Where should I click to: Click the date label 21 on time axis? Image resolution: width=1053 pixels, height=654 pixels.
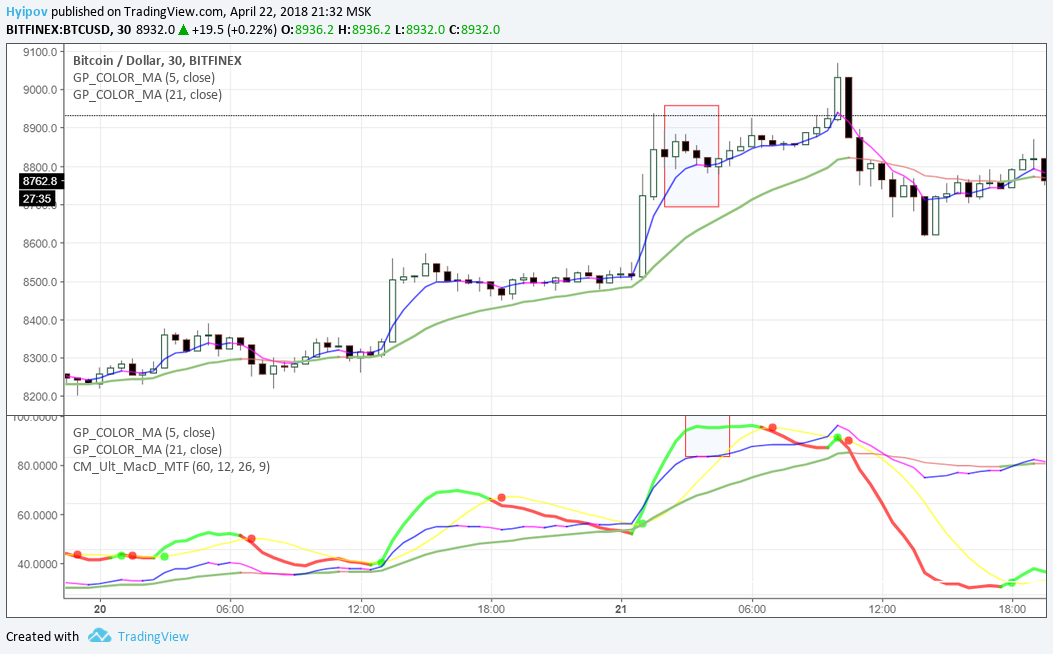pyautogui.click(x=621, y=609)
